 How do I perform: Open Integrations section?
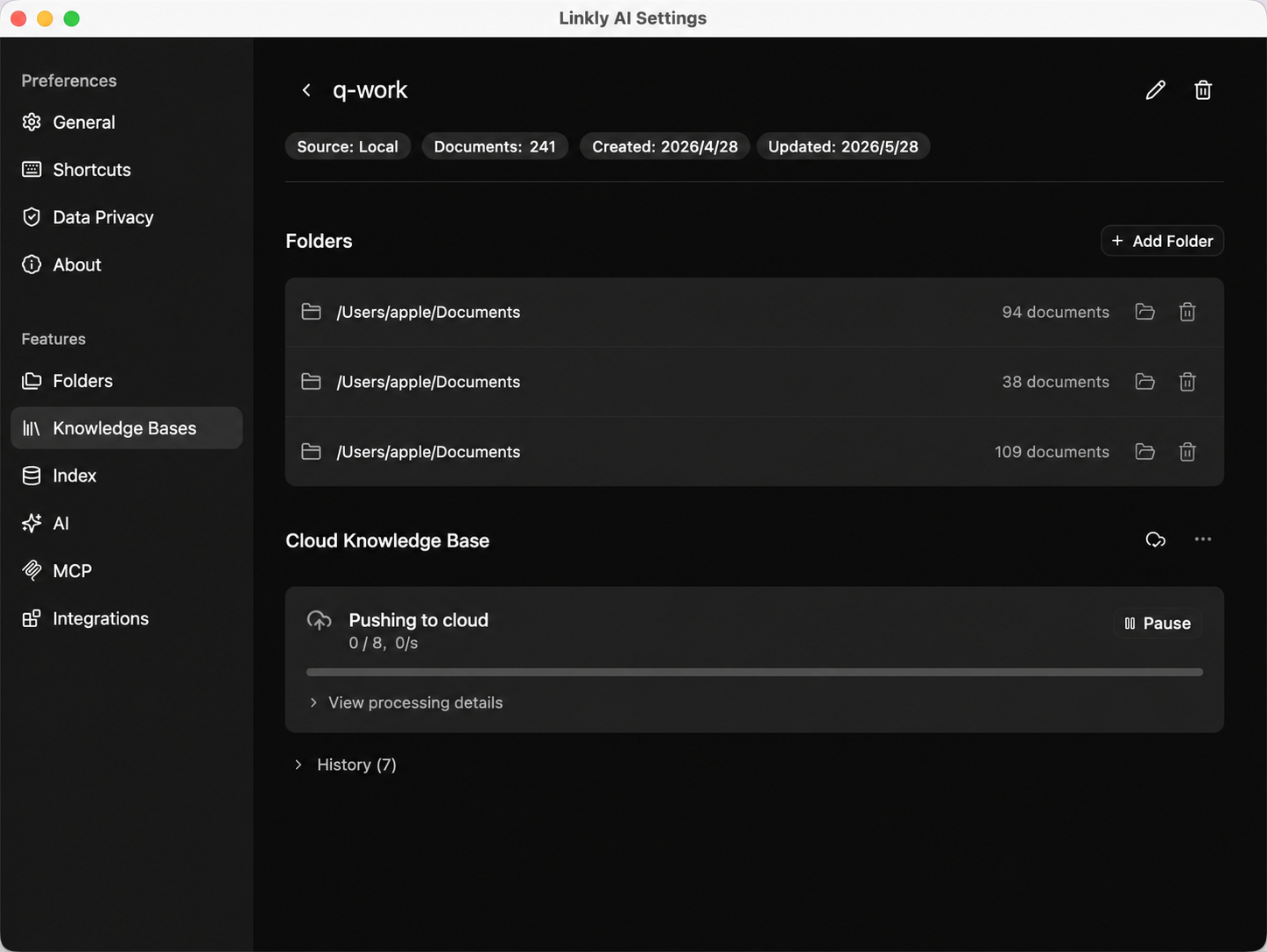127,618
